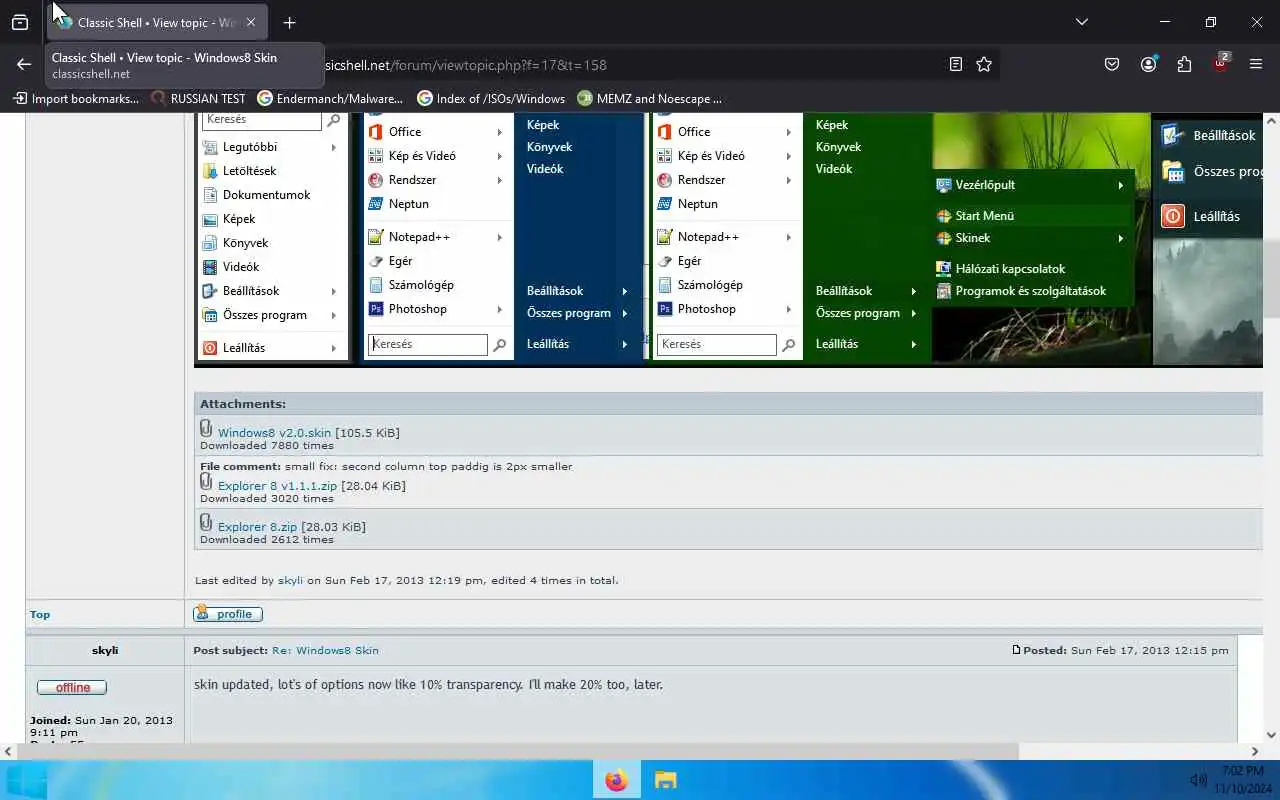Select the "skin updated, lot's of options" post text
Image resolution: width=1280 pixels, height=800 pixels.
click(x=428, y=685)
